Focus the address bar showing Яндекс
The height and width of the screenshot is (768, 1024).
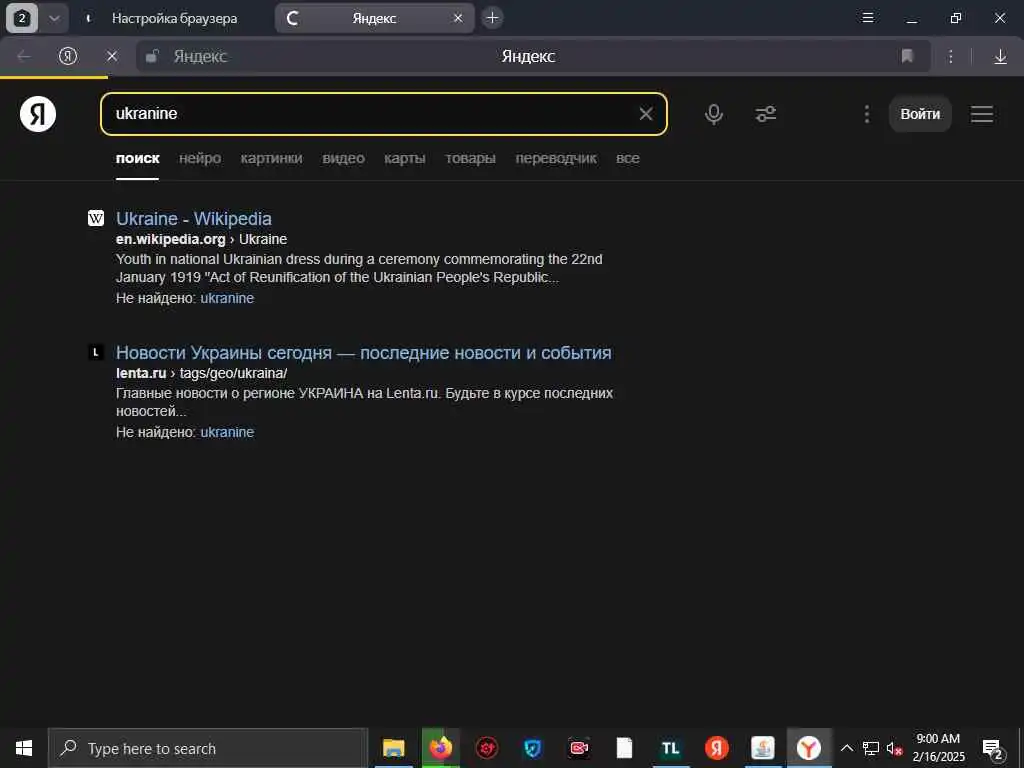coord(528,56)
